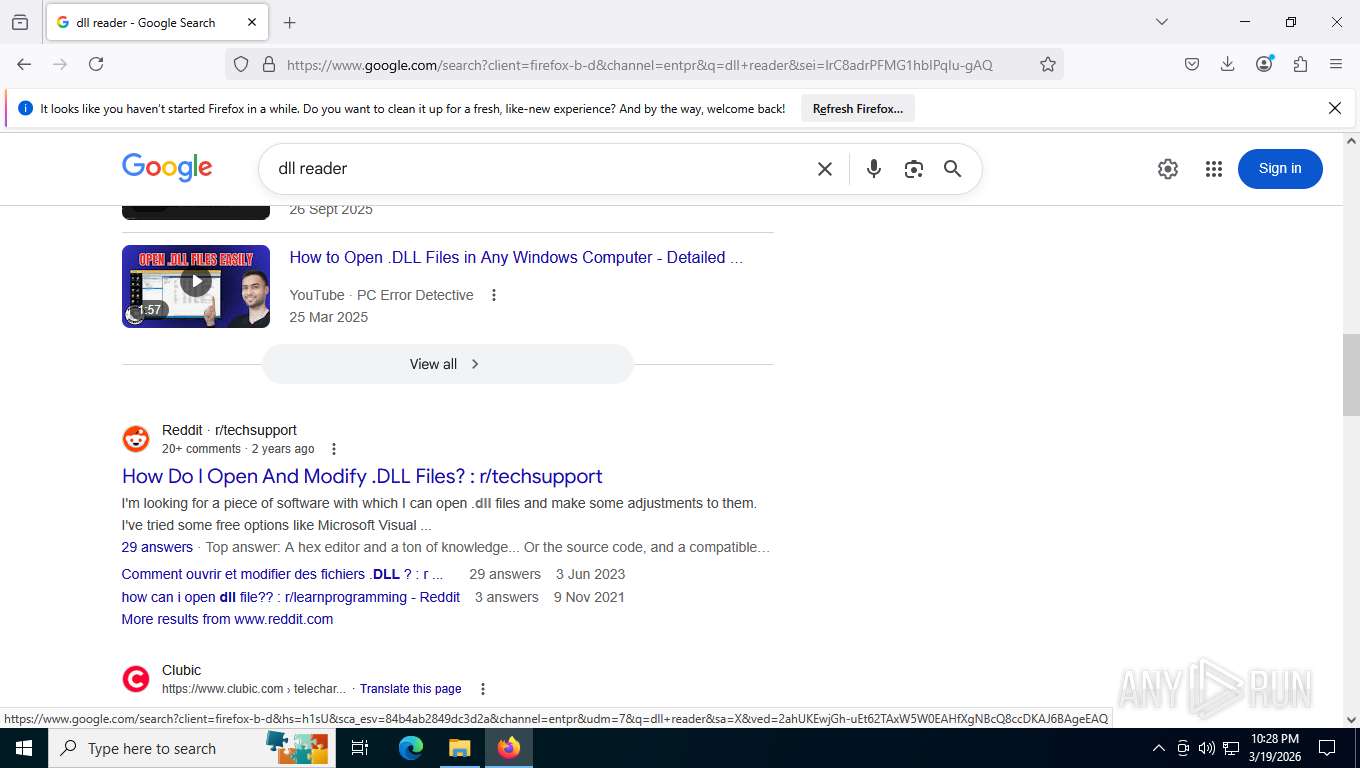Close the 'dll reader - Google Search' tab
This screenshot has width=1360, height=768.
tap(252, 22)
